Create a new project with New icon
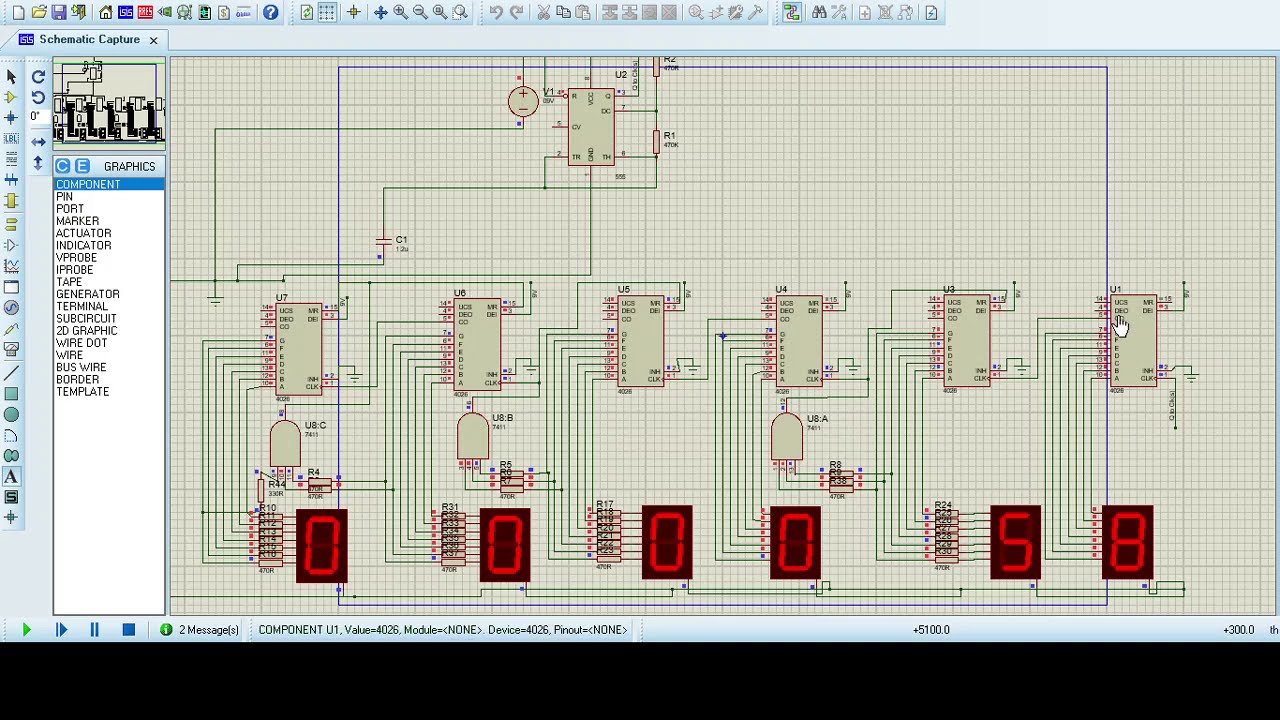 pyautogui.click(x=18, y=13)
